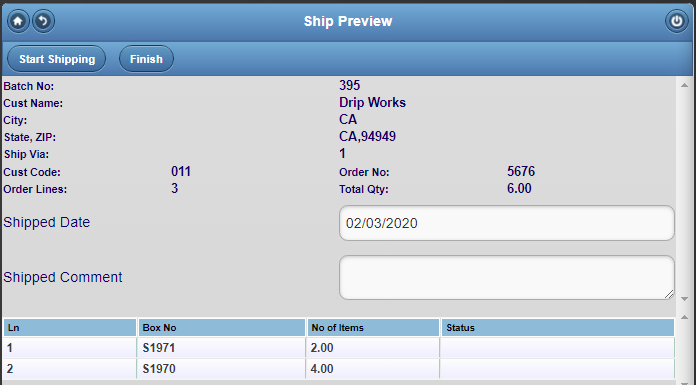
Task: Click upper form scrollbar down arrow
Action: (684, 299)
